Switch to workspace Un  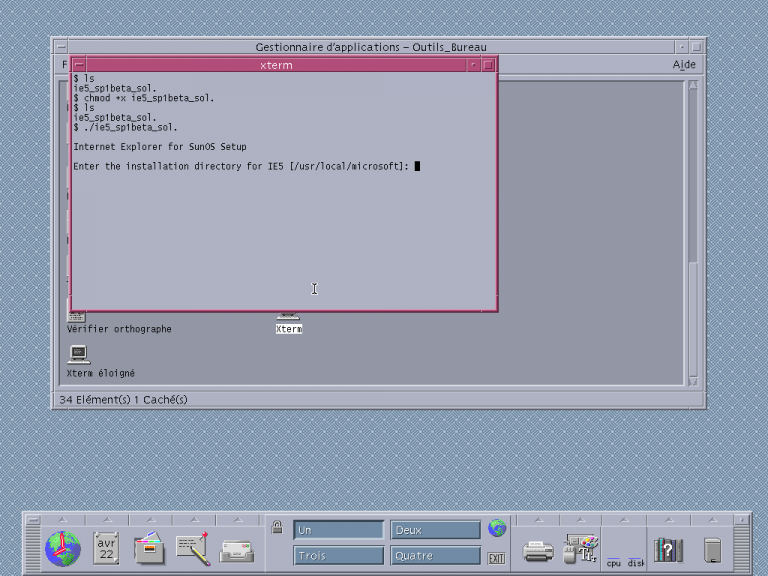338,530
